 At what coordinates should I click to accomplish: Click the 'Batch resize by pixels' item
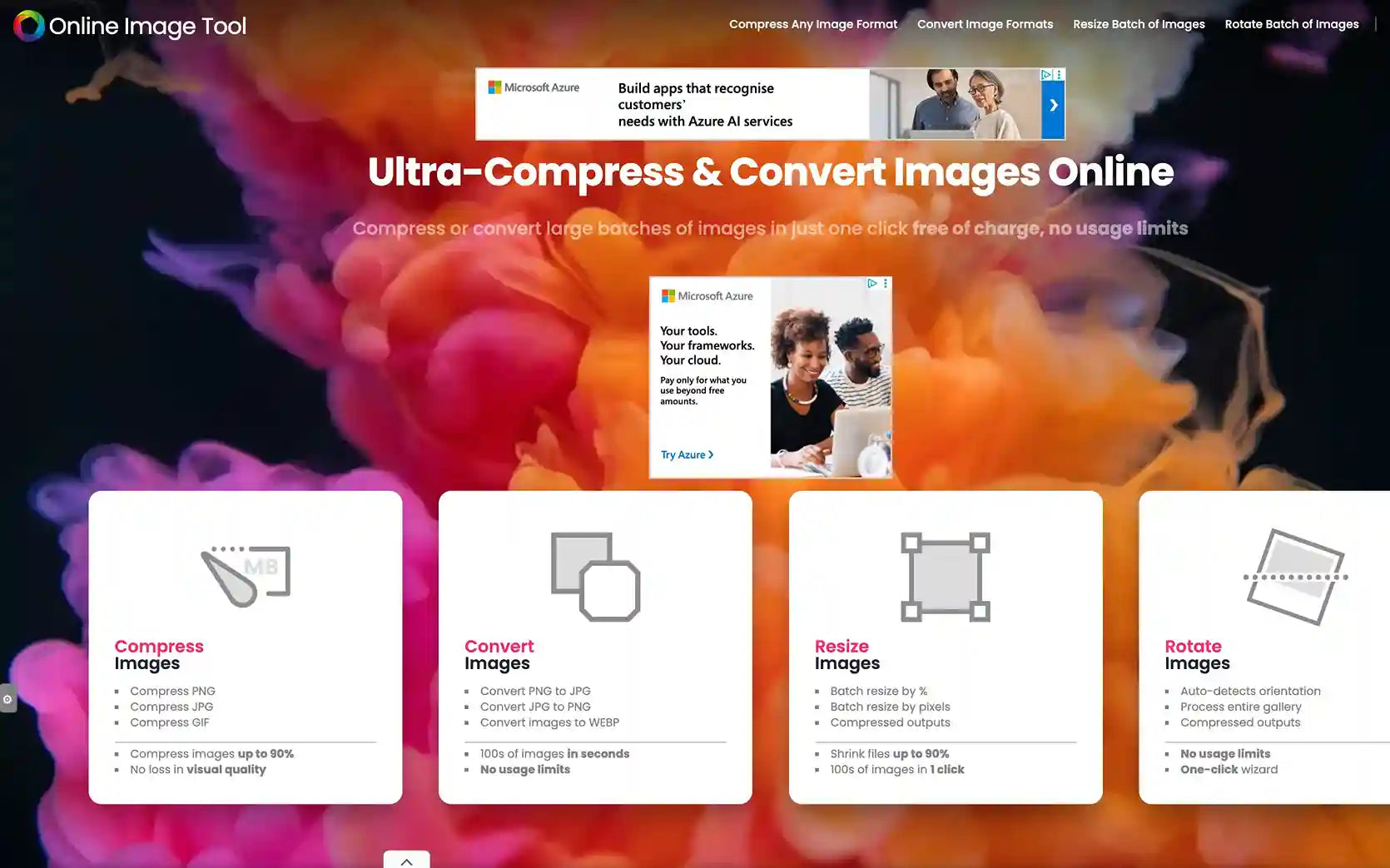tap(890, 707)
